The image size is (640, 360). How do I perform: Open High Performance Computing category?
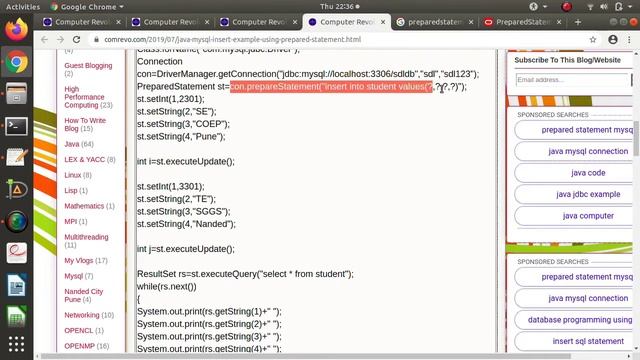[x=84, y=97]
